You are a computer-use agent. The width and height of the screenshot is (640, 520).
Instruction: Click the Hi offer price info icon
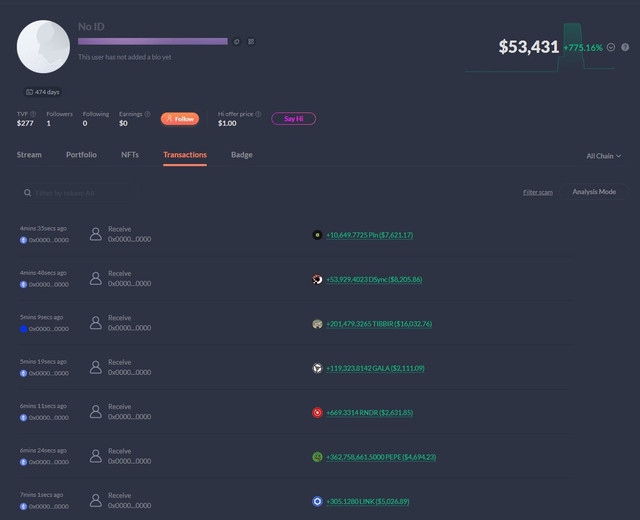[258, 114]
